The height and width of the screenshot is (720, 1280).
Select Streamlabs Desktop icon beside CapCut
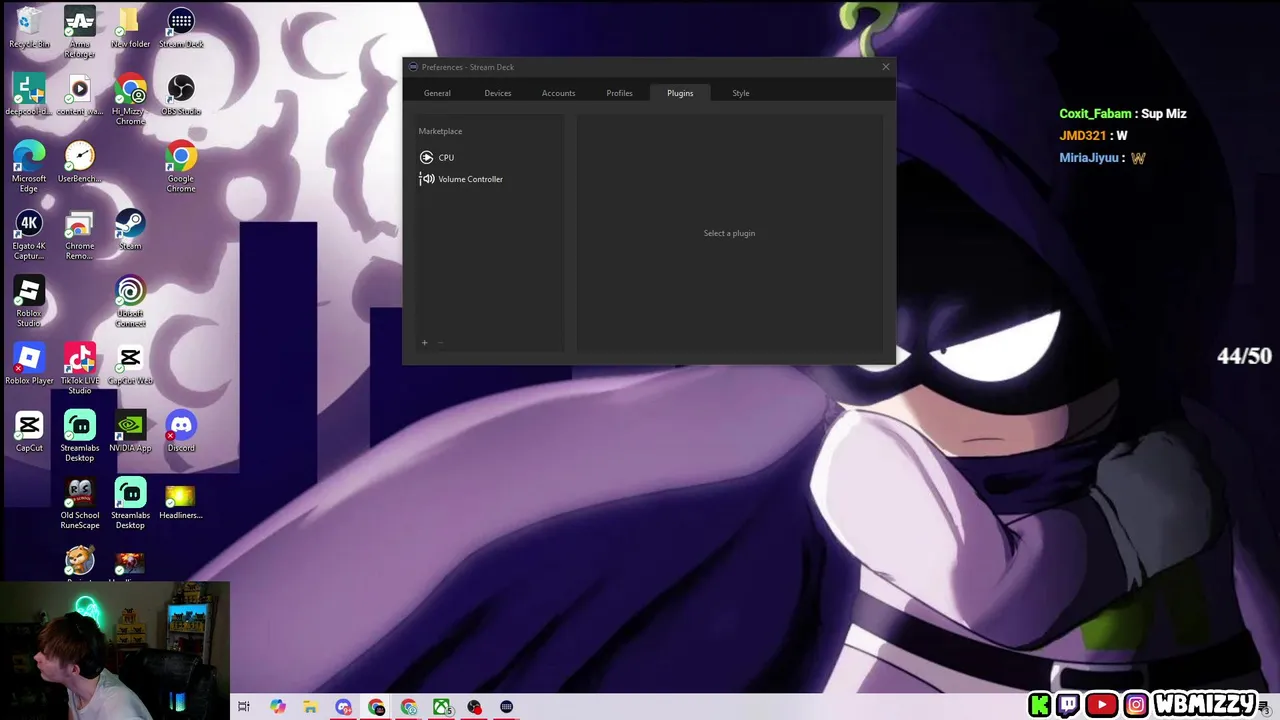coord(80,435)
